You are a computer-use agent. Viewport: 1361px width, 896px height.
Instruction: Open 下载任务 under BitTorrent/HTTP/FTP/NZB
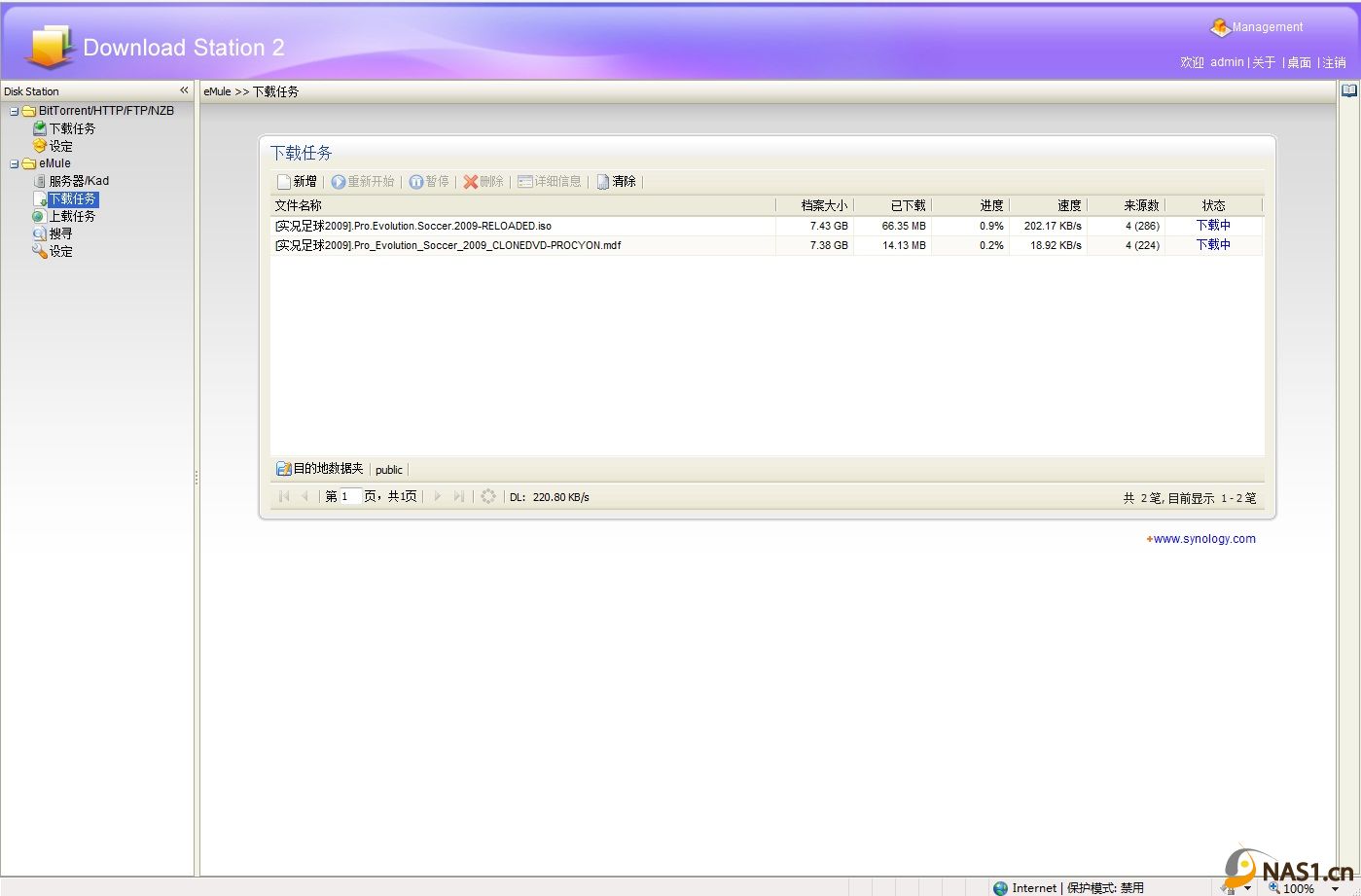coord(72,128)
